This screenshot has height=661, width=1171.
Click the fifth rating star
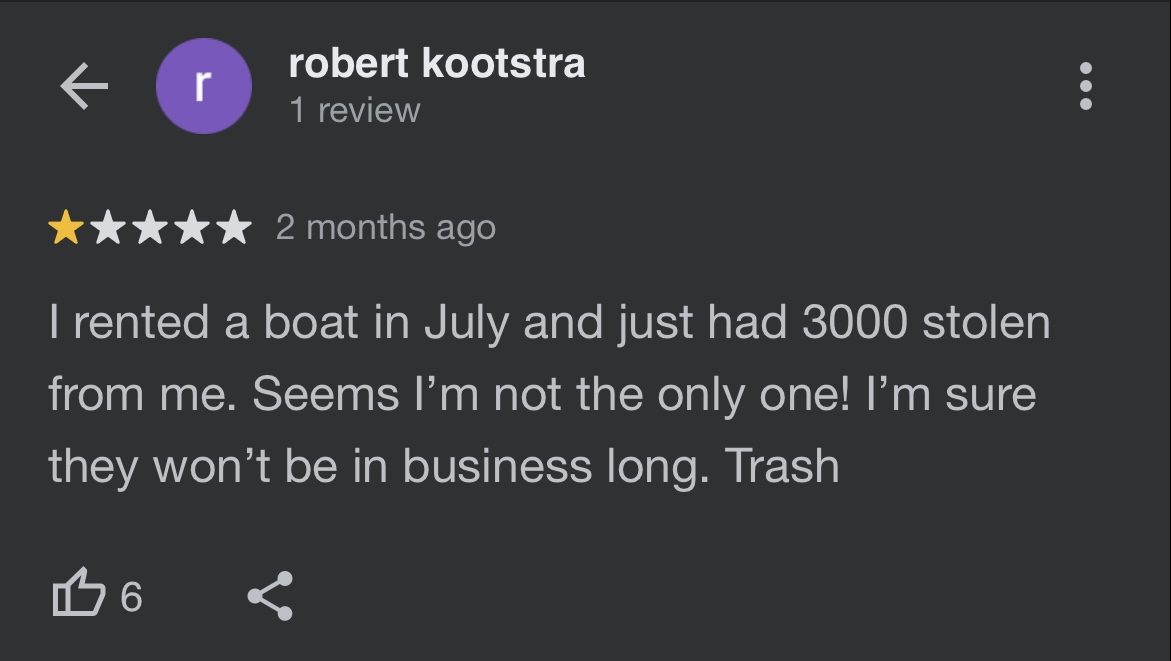pos(234,227)
